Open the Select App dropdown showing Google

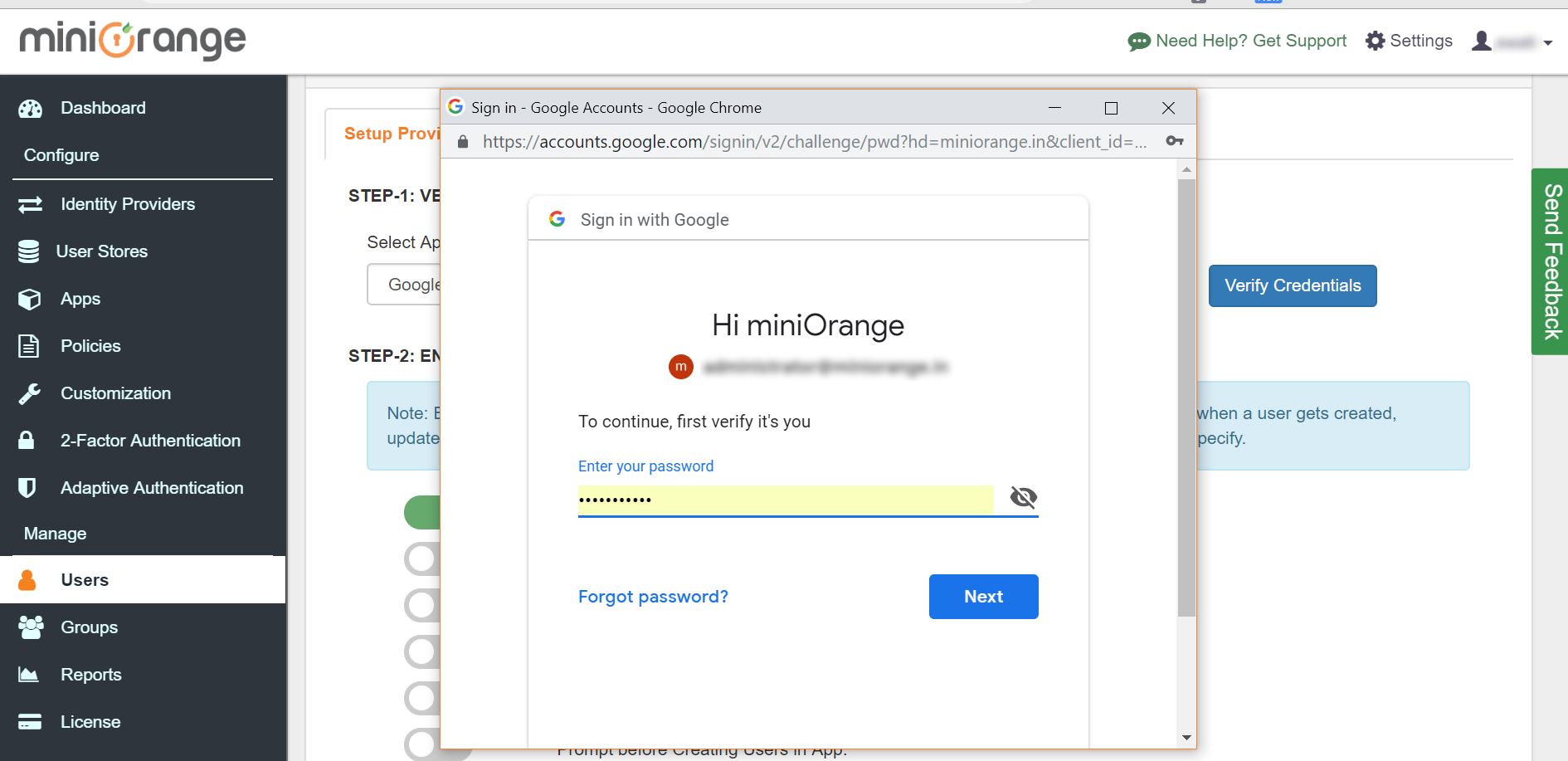click(404, 285)
